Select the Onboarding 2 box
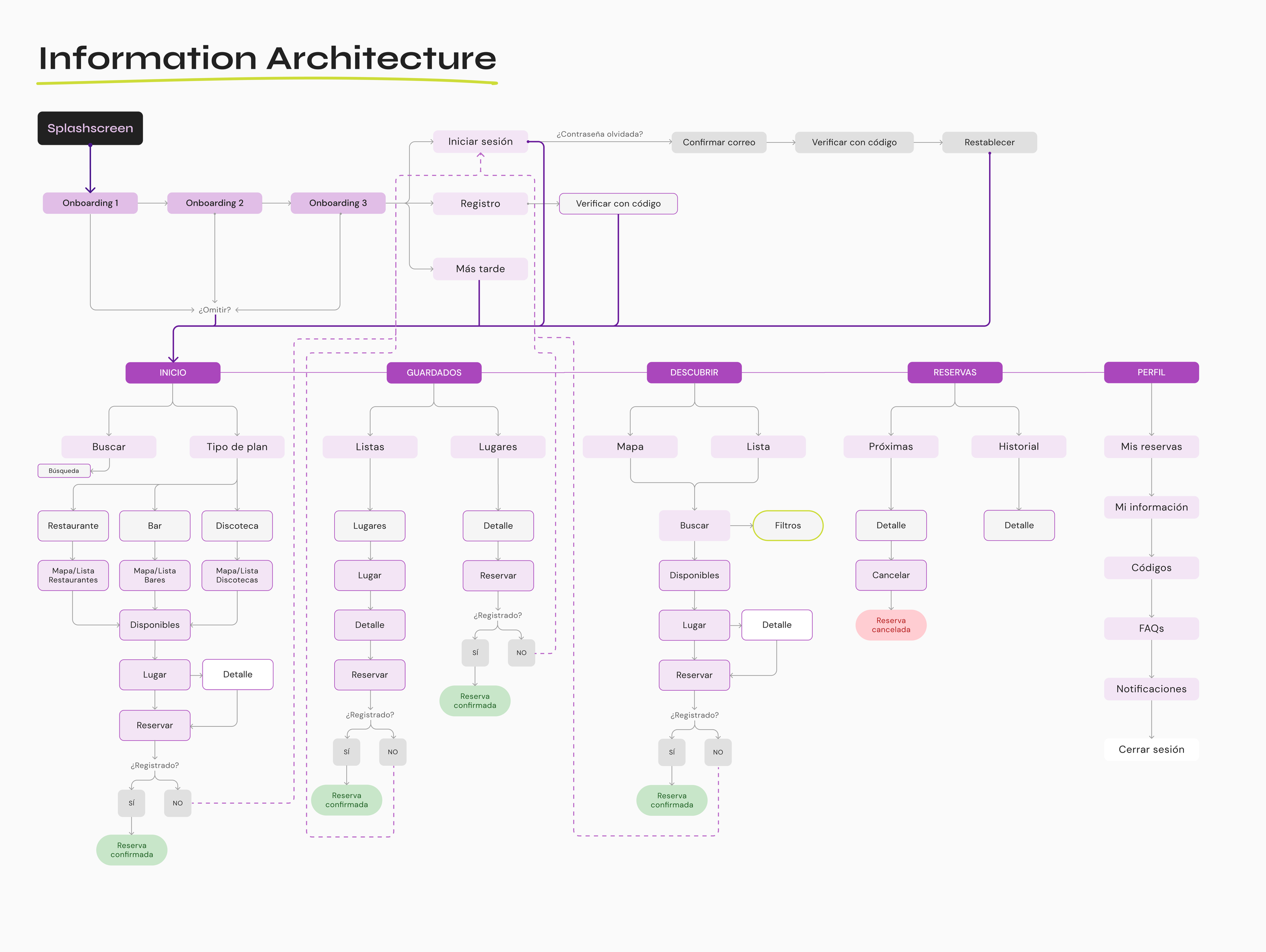Viewport: 1266px width, 952px height. [214, 203]
